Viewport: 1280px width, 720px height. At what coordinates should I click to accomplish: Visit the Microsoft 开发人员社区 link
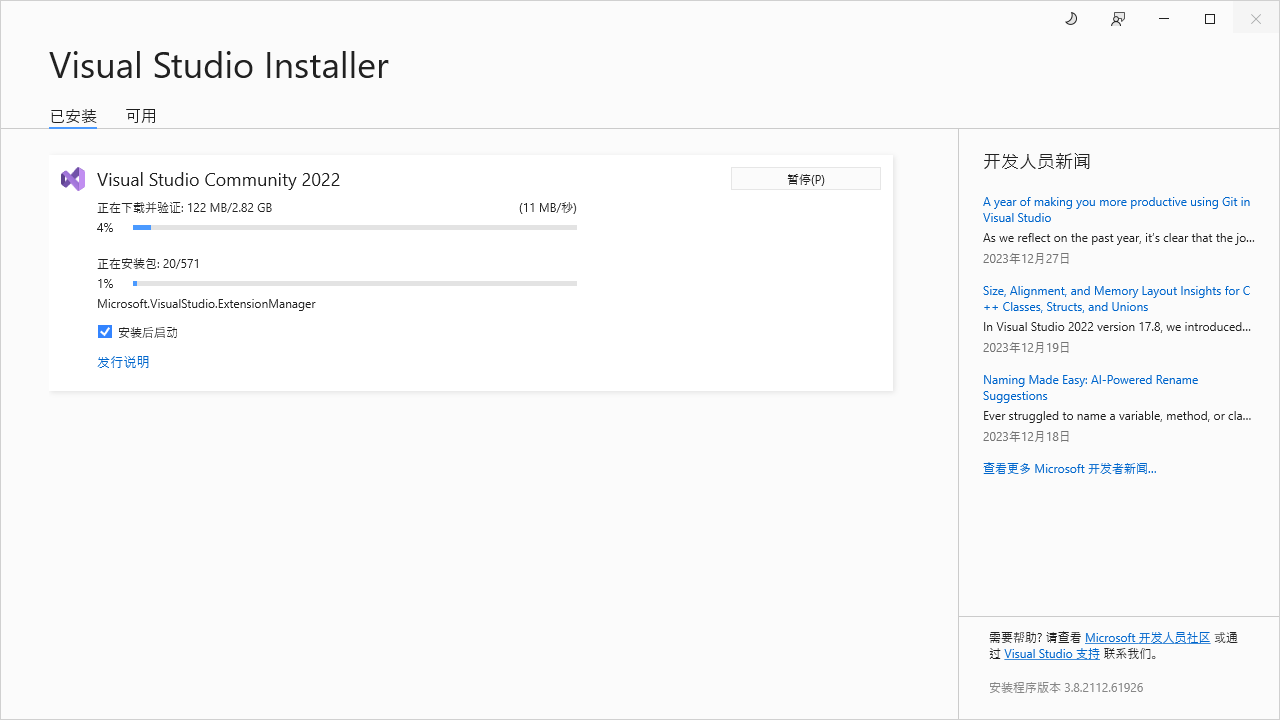point(1147,637)
